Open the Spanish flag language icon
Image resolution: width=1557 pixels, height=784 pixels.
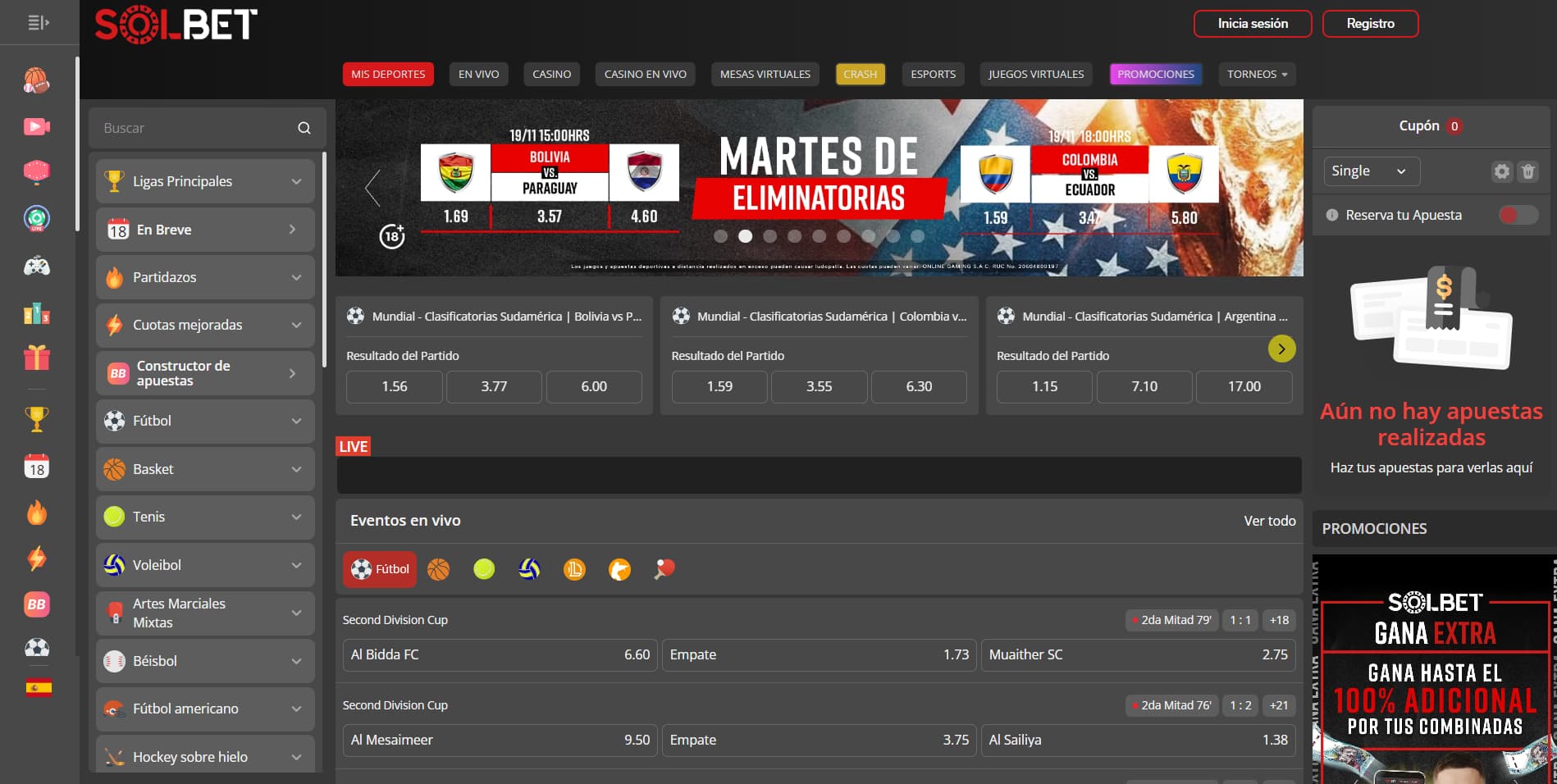[x=36, y=687]
